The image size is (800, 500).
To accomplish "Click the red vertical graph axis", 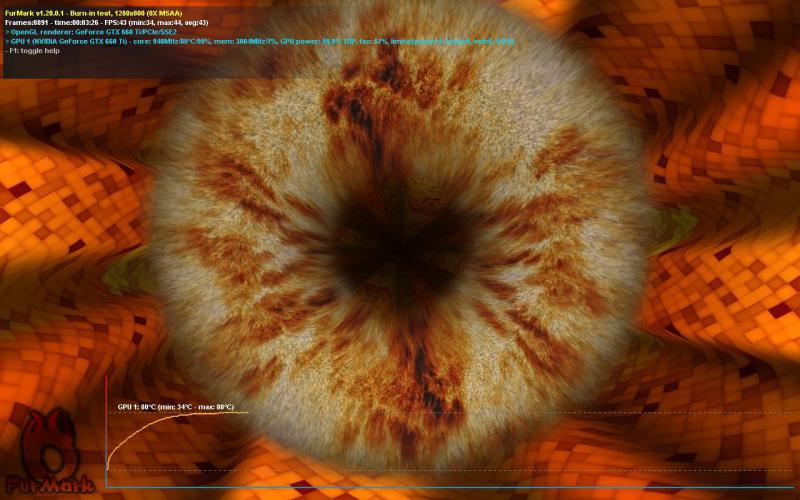I will point(106,430).
